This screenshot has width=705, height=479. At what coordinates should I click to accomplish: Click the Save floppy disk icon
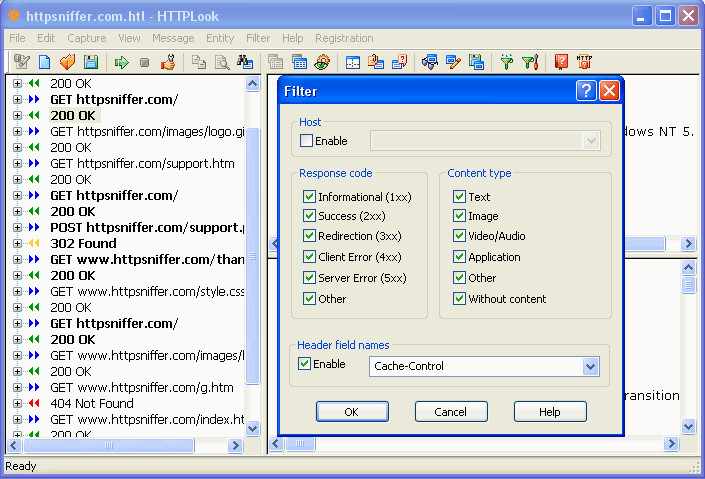tap(91, 62)
